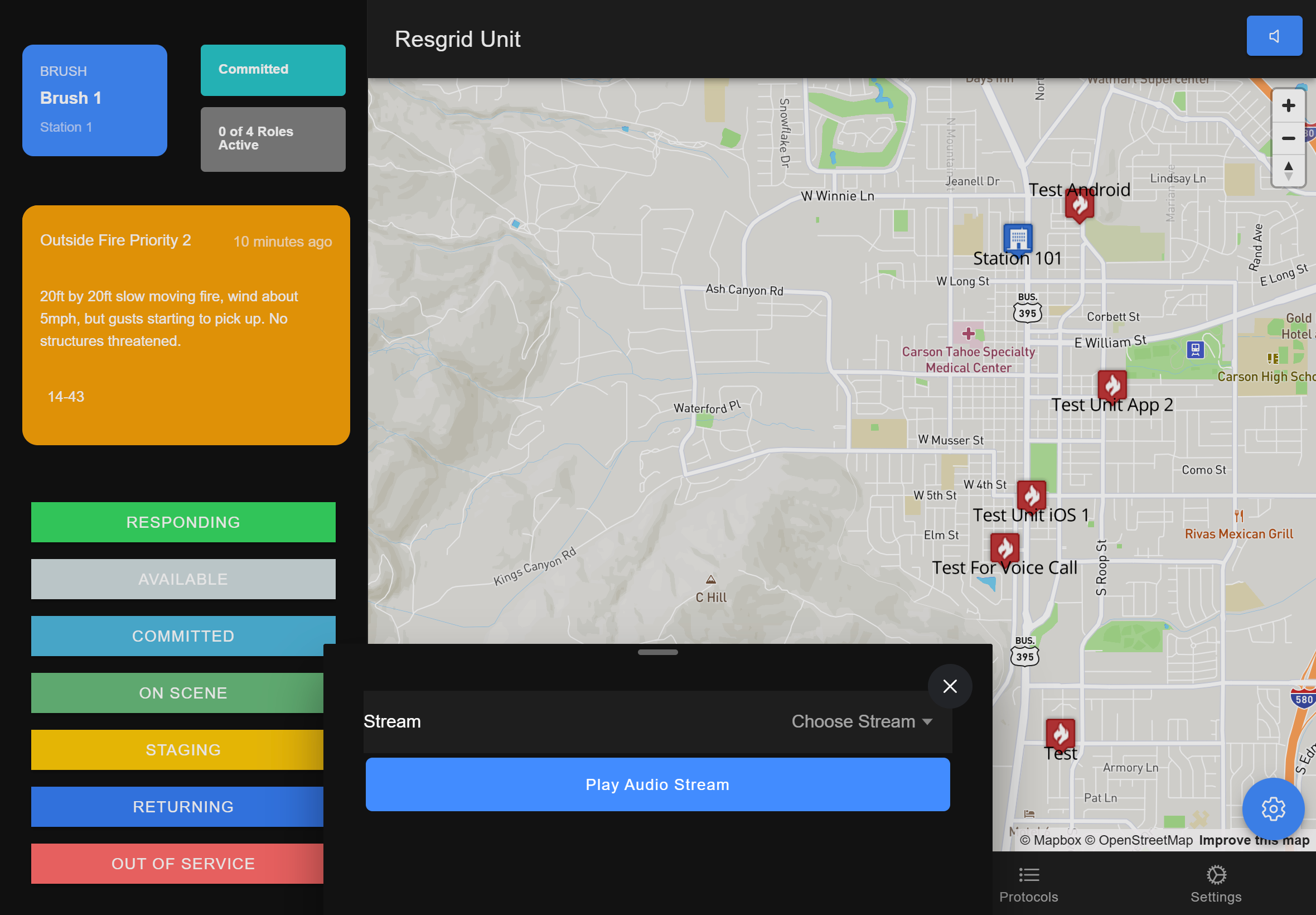Click the Test Android fire marker
1316x915 pixels.
[x=1080, y=205]
